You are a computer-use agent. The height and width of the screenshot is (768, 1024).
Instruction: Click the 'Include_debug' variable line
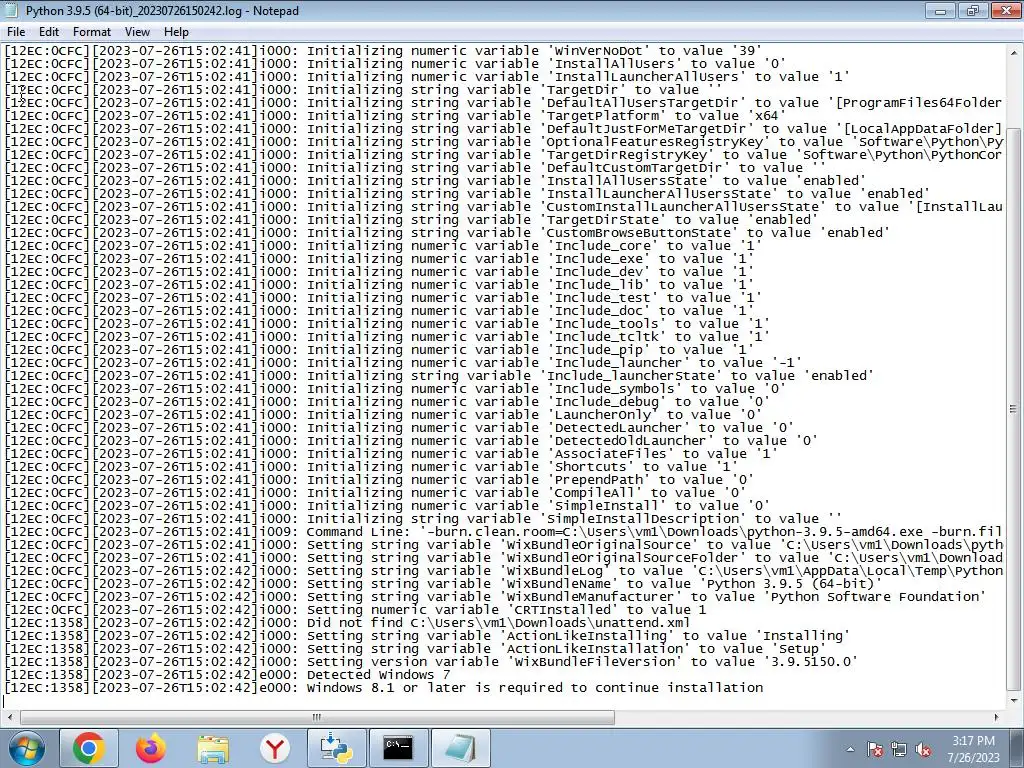point(387,402)
